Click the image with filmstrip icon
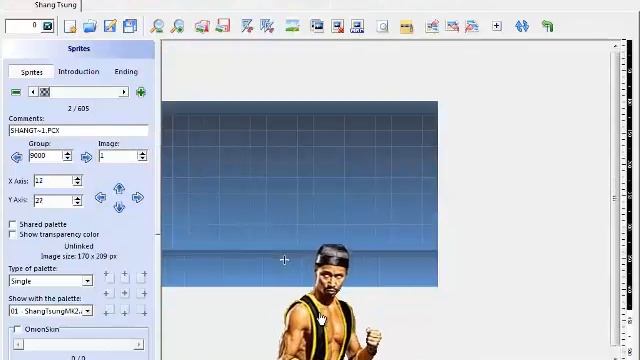The height and width of the screenshot is (360, 640). [357, 27]
